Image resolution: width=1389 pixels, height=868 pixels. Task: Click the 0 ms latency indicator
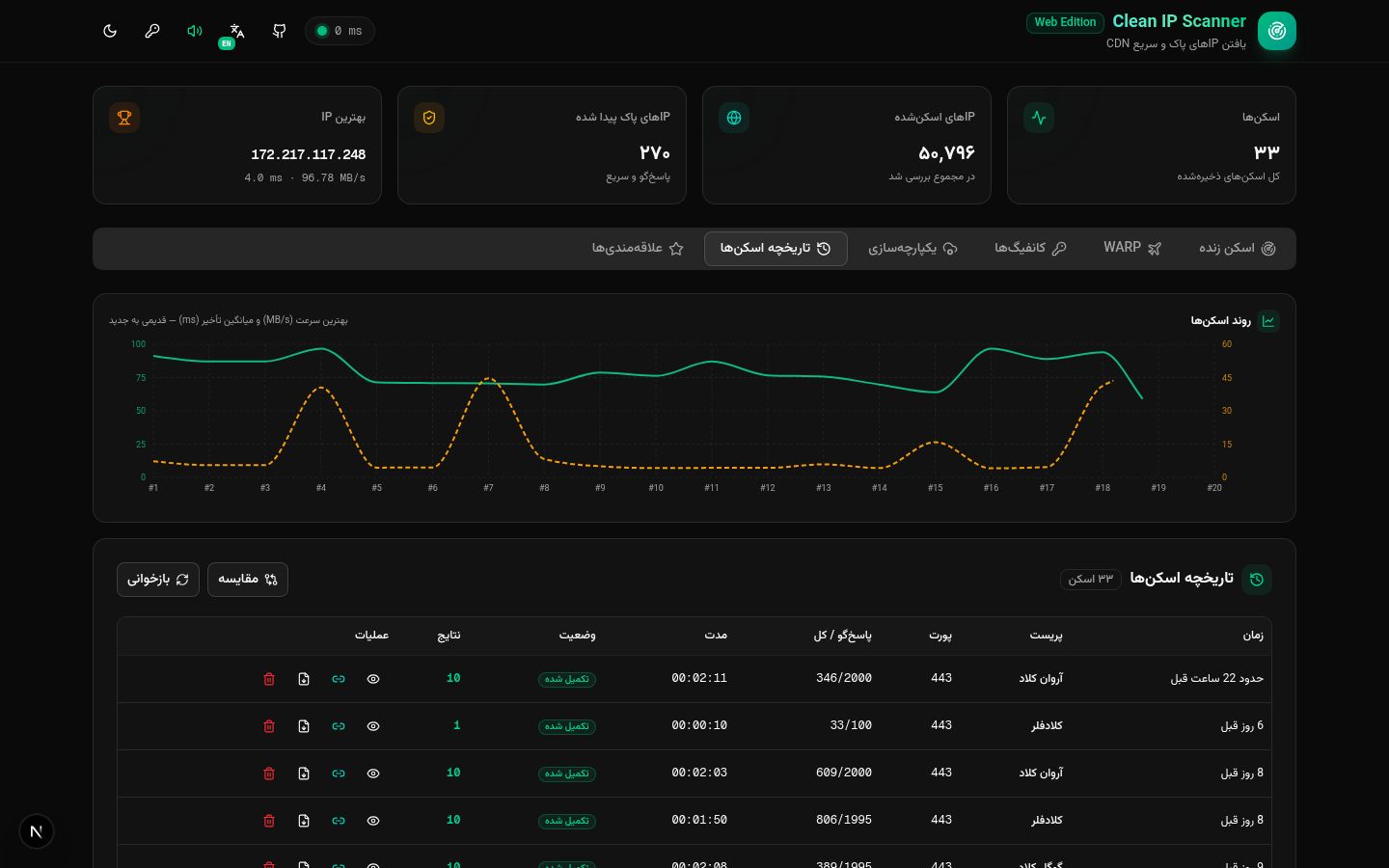point(340,31)
